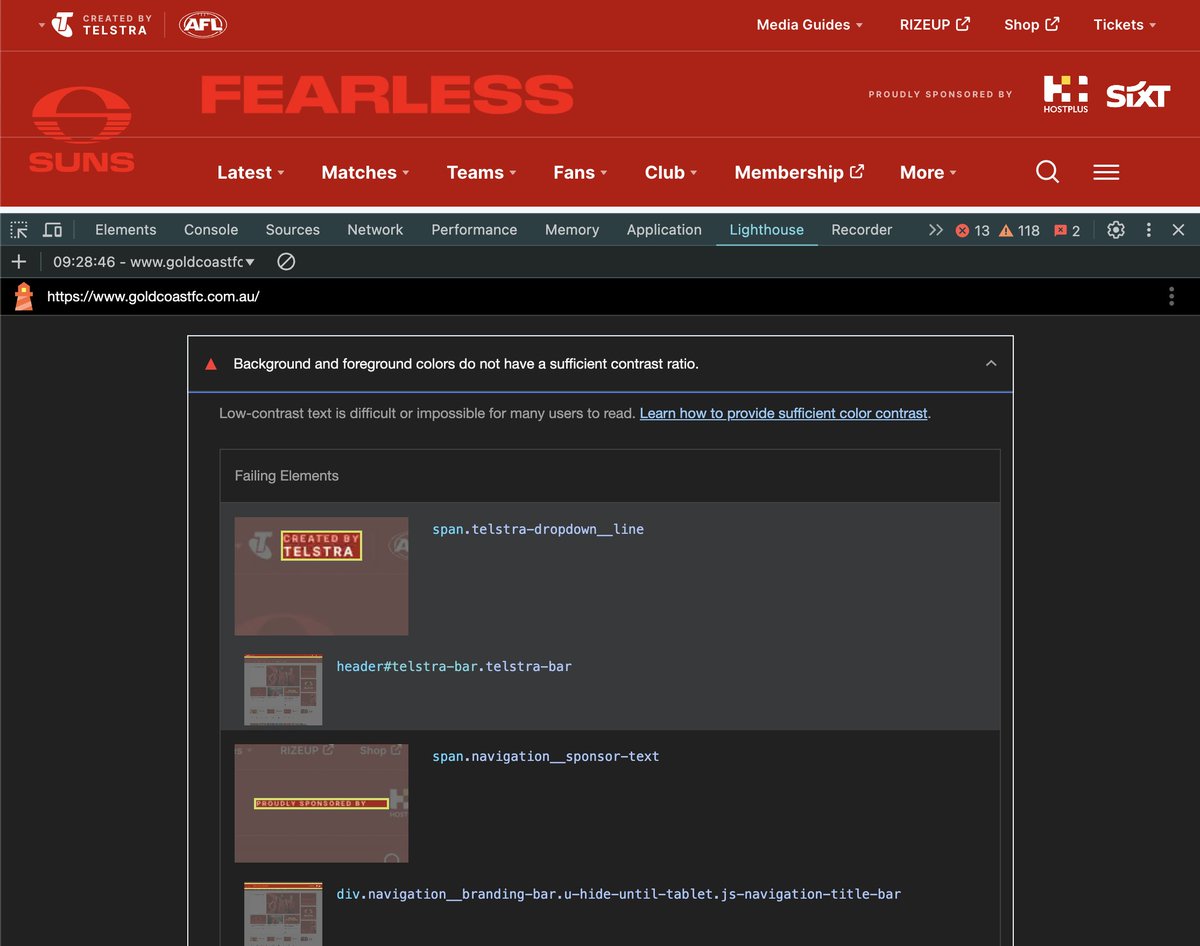Click the Lighthouse logo icon
The width and height of the screenshot is (1200, 946).
[24, 297]
